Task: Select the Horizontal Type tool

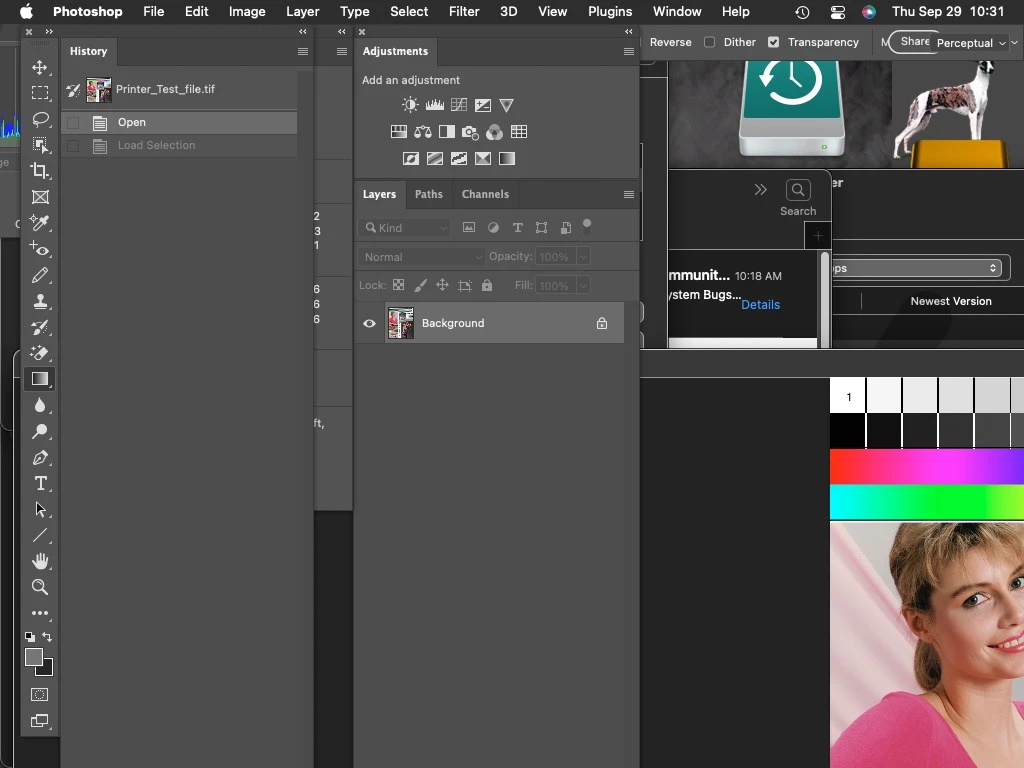Action: coord(40,483)
